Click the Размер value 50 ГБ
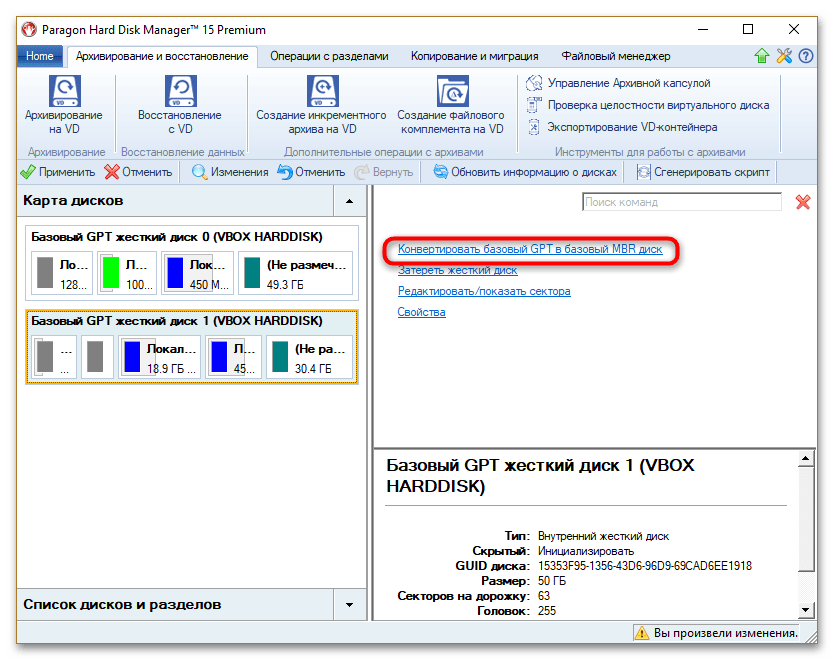 (x=552, y=581)
